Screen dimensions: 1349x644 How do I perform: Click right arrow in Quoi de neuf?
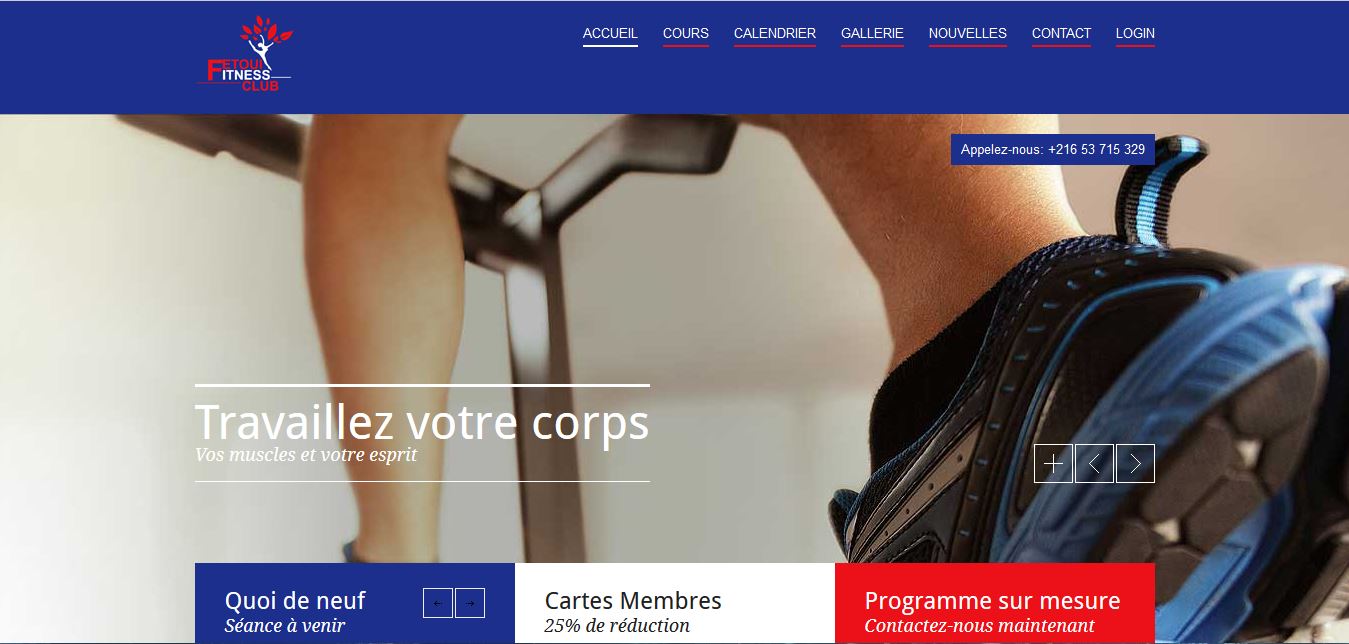tap(470, 603)
